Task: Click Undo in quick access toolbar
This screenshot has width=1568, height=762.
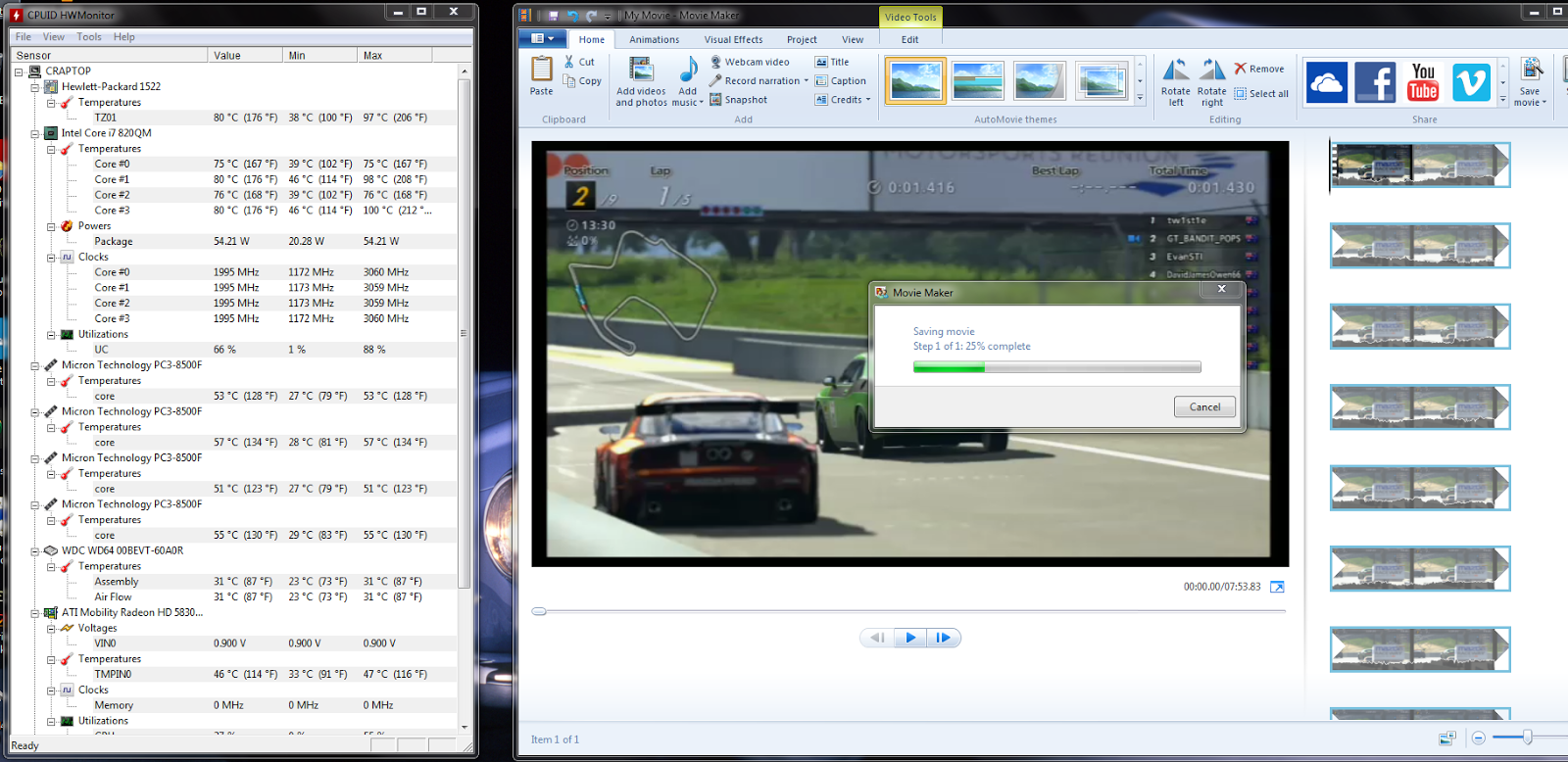Action: (572, 16)
